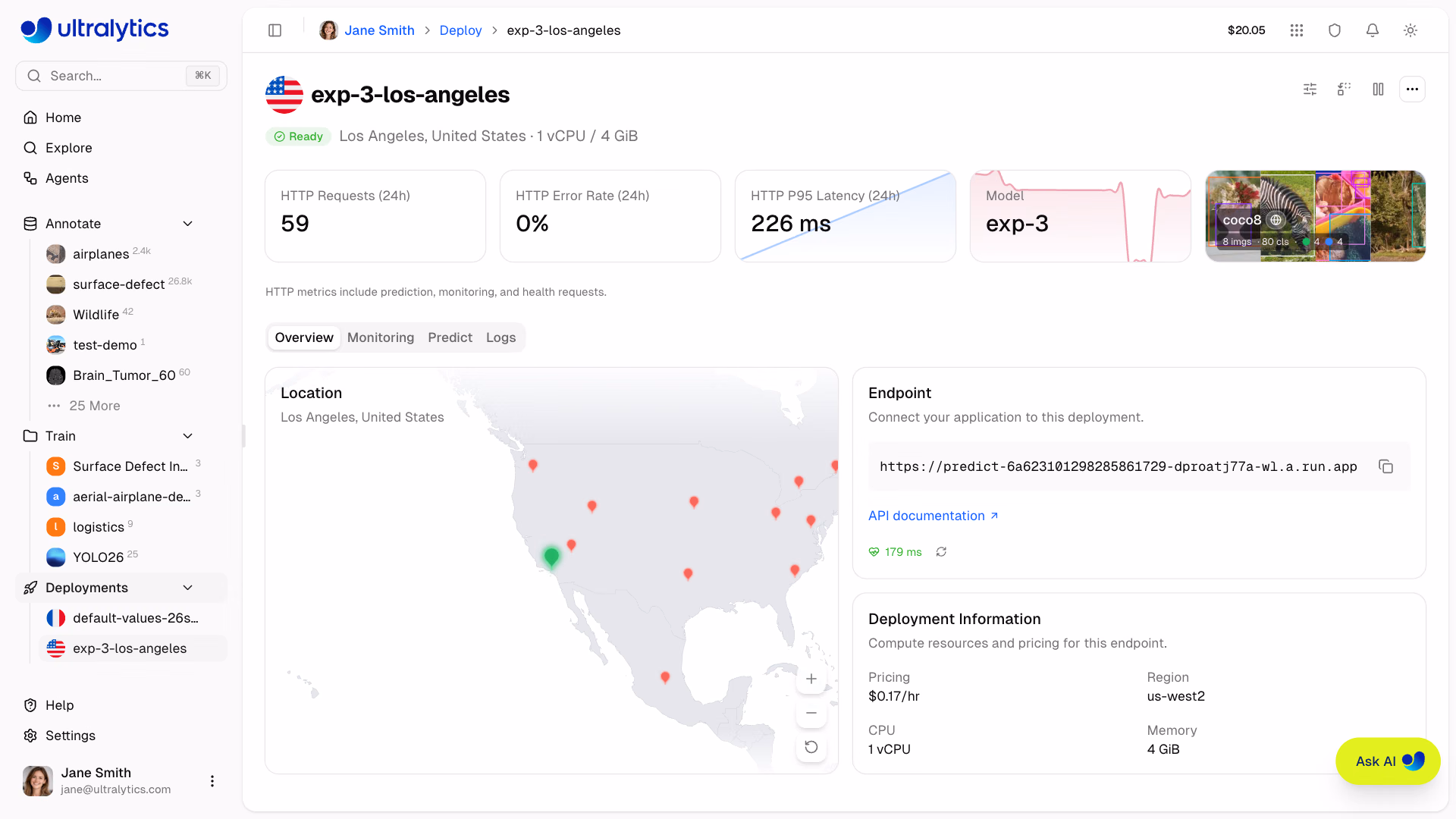This screenshot has width=1456, height=819.
Task: Open Agents in sidebar
Action: click(x=121, y=178)
